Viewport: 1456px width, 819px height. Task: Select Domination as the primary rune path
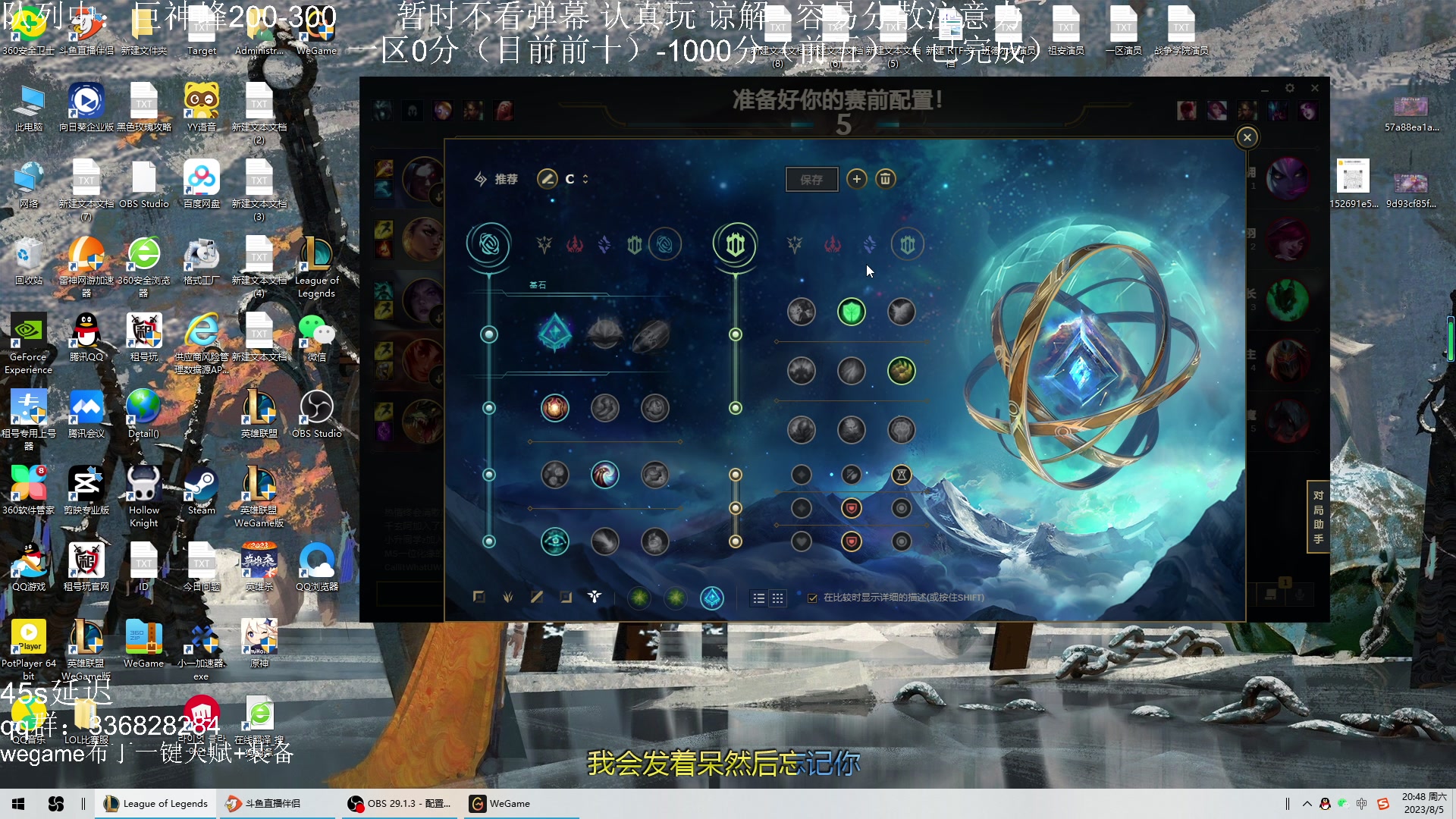click(x=574, y=244)
